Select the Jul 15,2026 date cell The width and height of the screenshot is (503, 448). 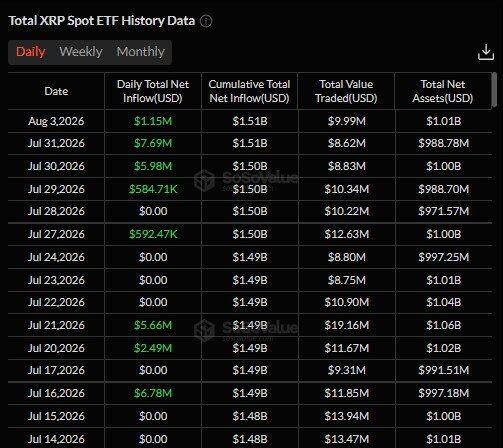56,416
